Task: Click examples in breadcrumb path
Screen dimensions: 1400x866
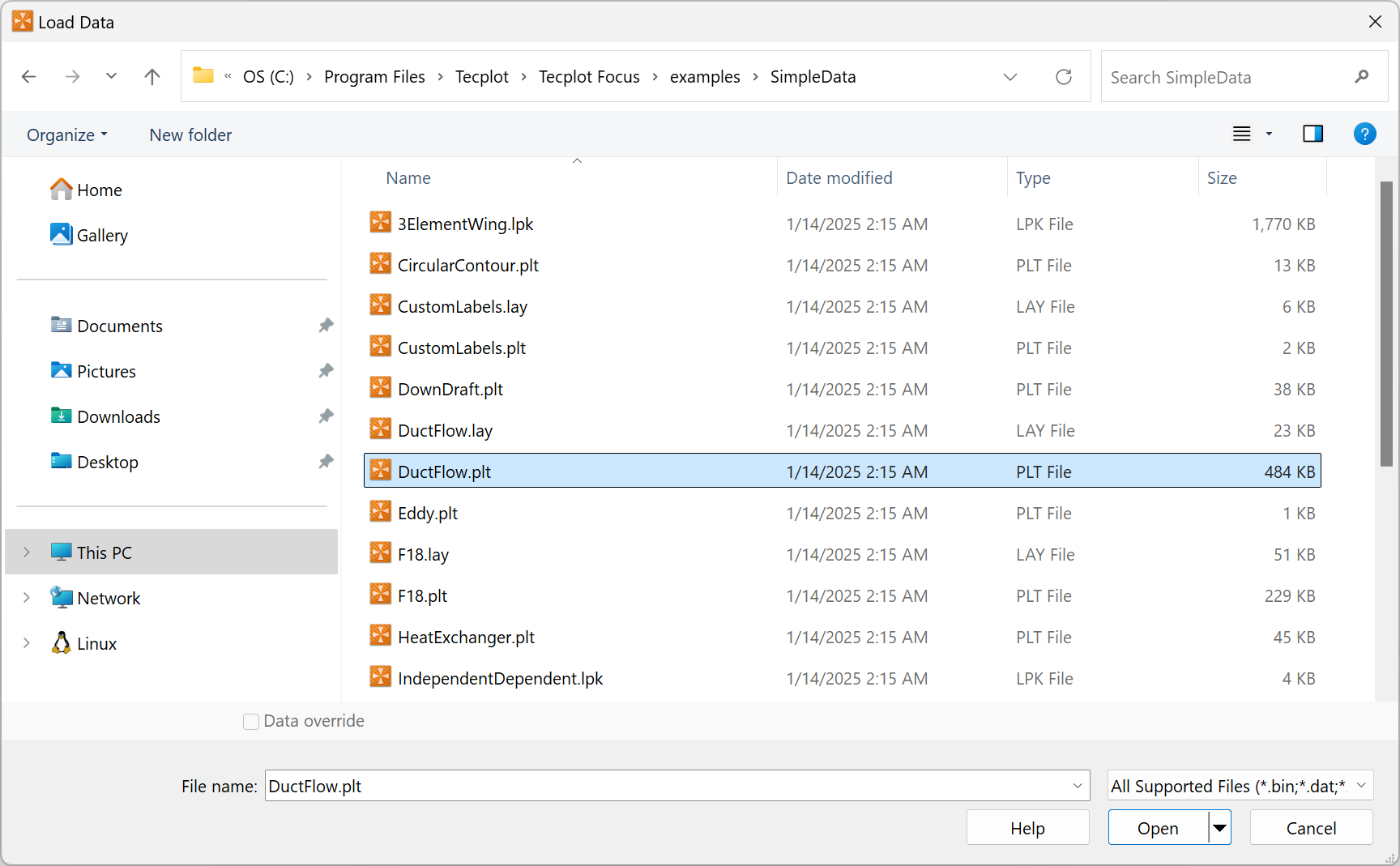Action: [705, 77]
